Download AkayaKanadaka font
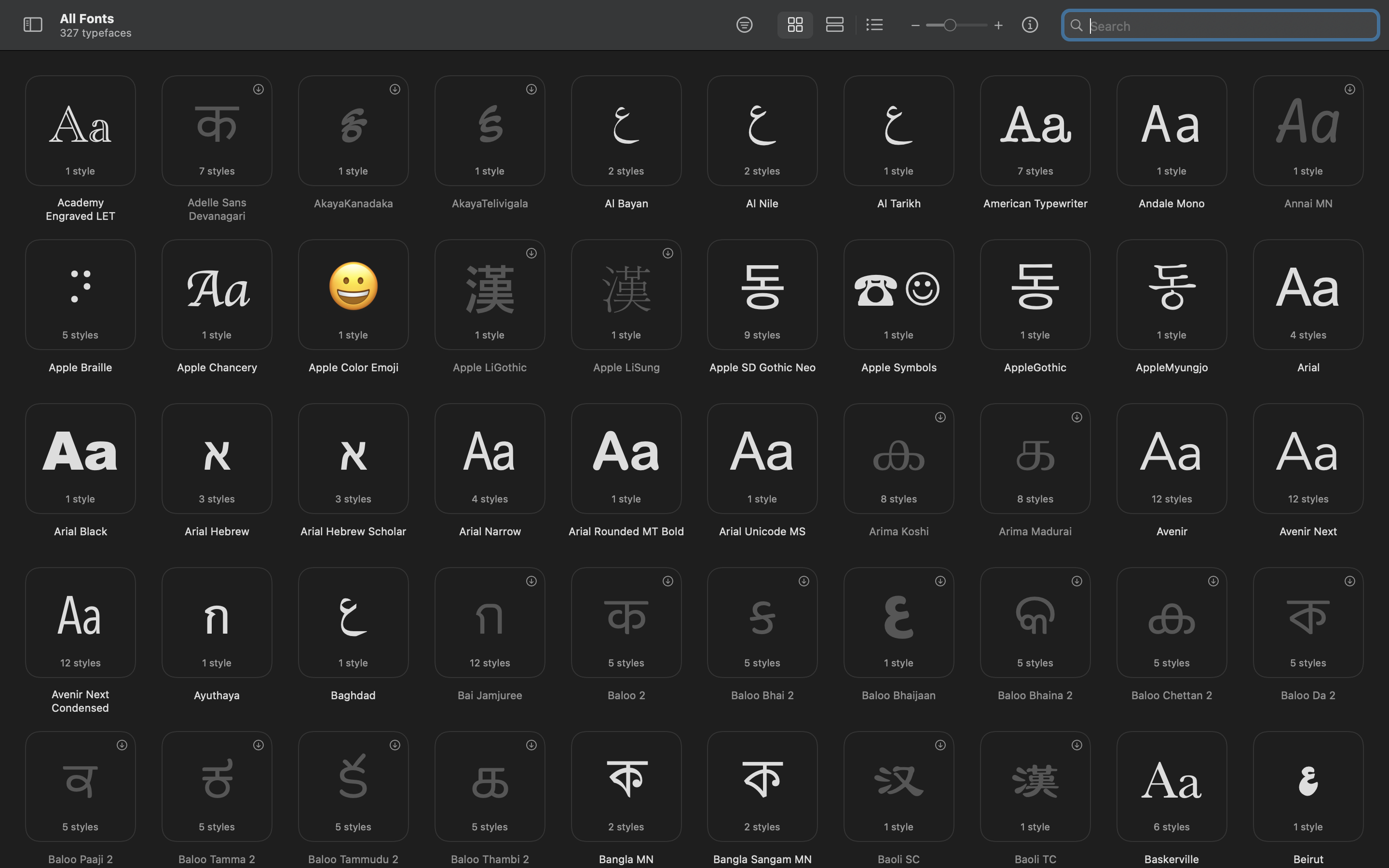This screenshot has width=1389, height=868. tap(395, 89)
